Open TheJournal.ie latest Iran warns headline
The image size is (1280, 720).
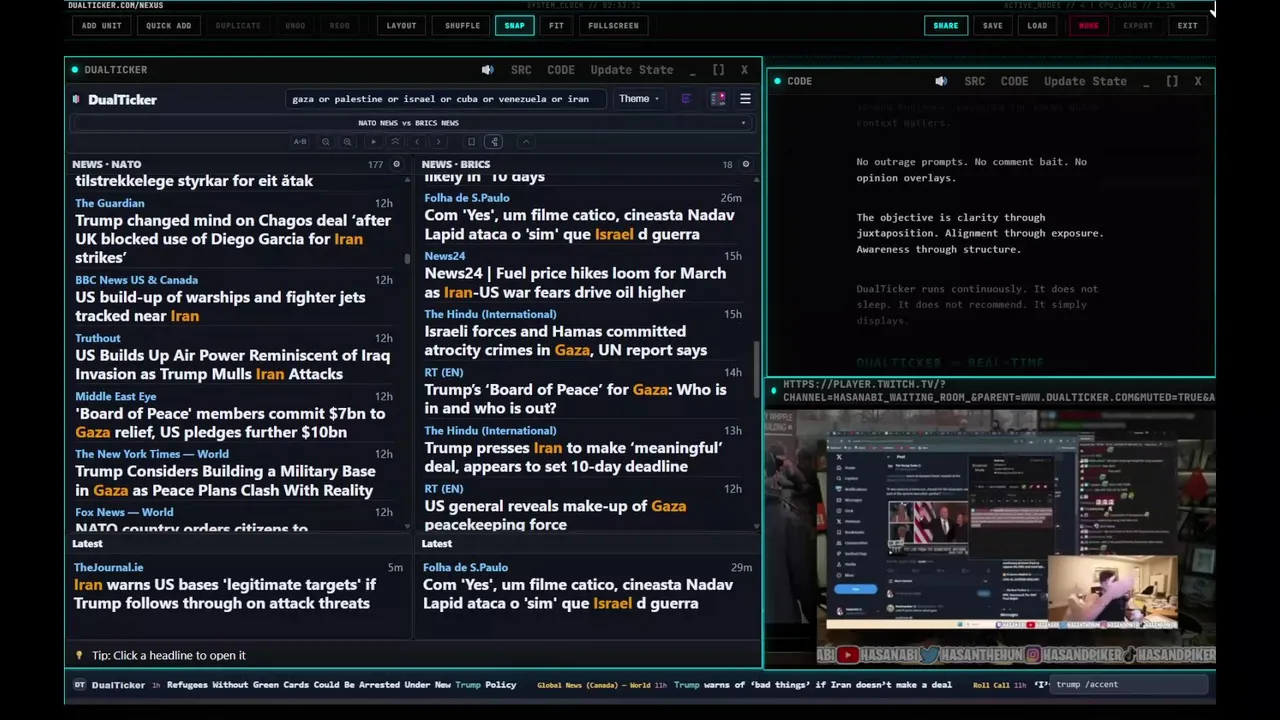tap(225, 594)
